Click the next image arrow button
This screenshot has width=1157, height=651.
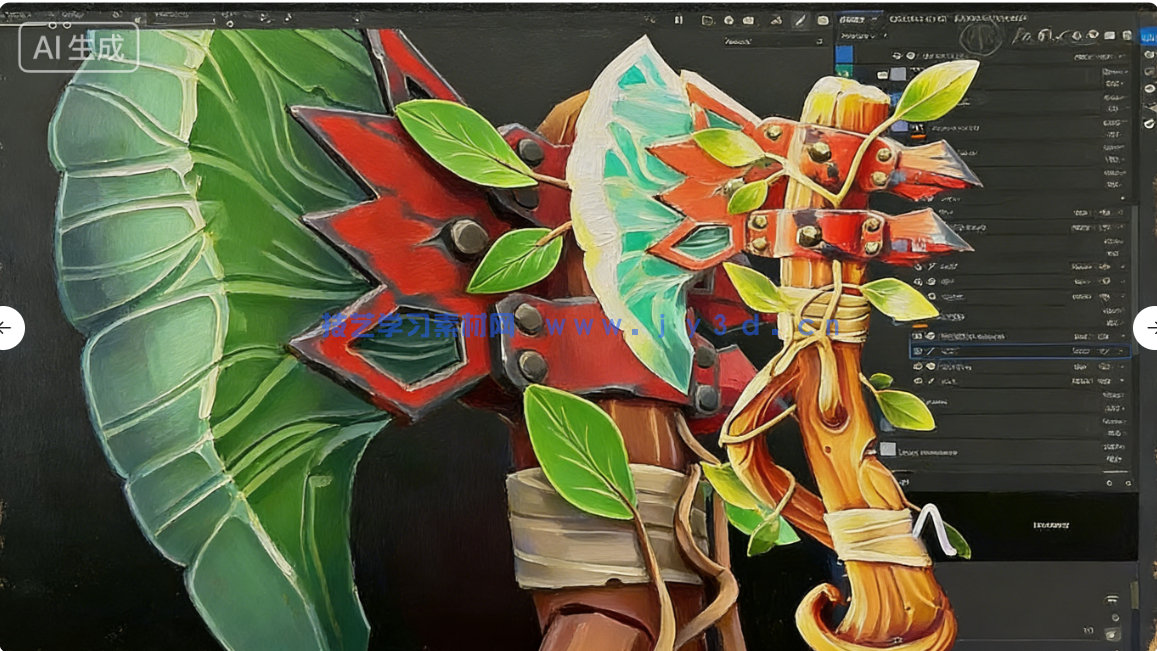point(1149,328)
